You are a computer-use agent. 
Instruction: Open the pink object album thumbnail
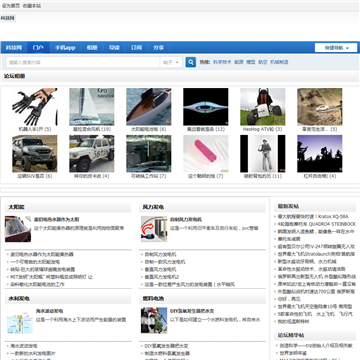[x=206, y=154]
